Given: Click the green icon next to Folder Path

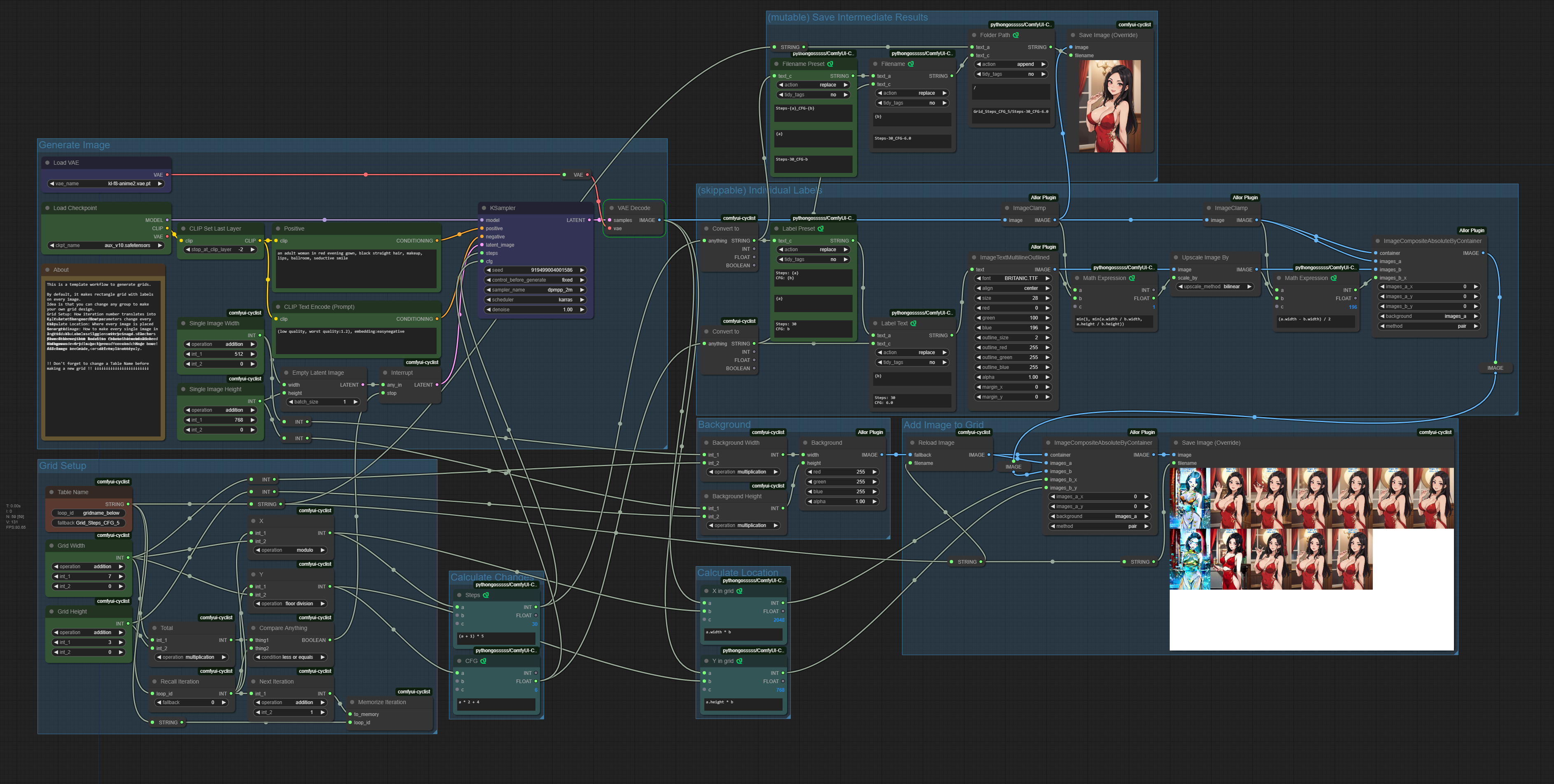Looking at the screenshot, I should 1016,35.
